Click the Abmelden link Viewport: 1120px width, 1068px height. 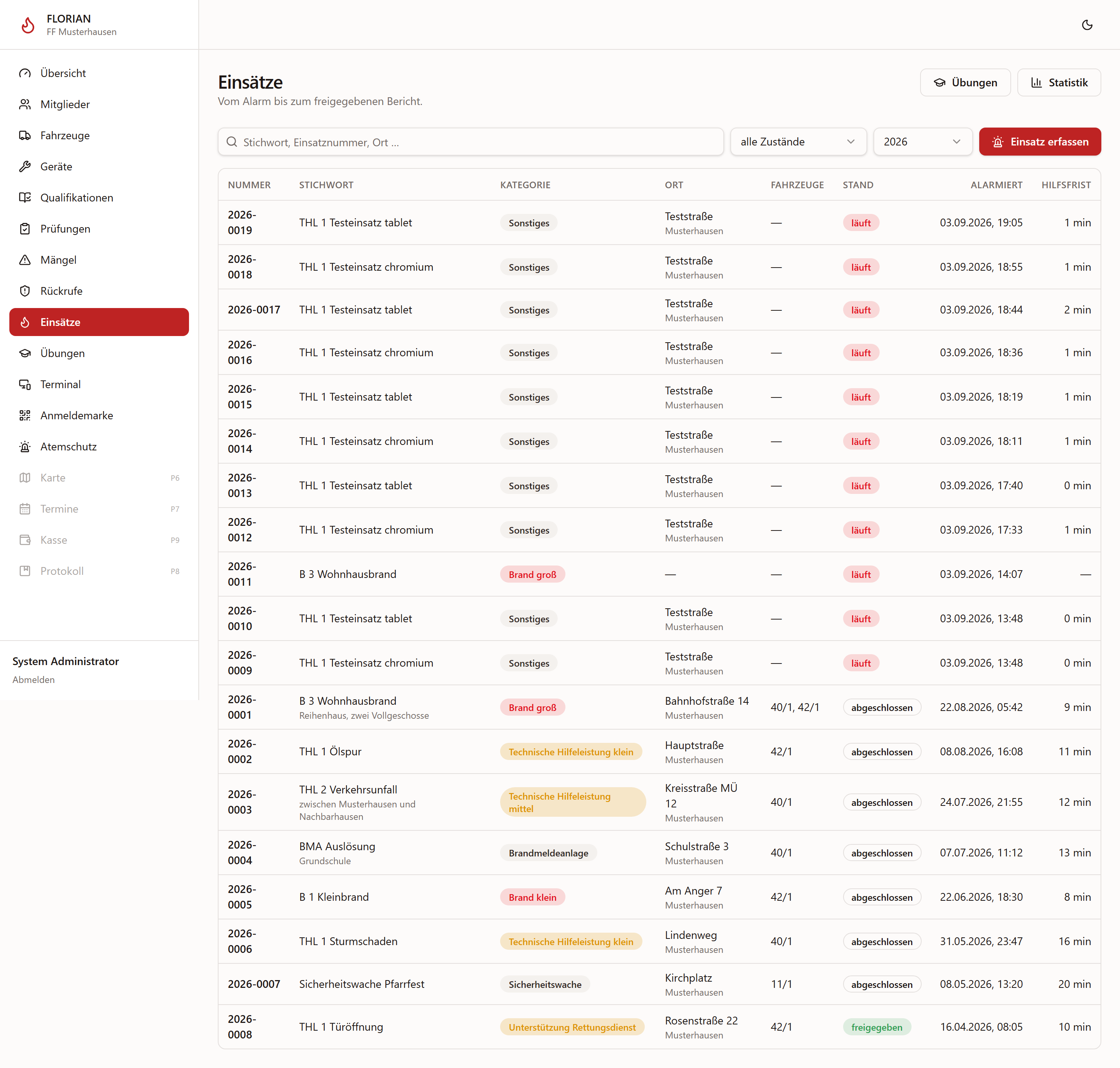33,680
